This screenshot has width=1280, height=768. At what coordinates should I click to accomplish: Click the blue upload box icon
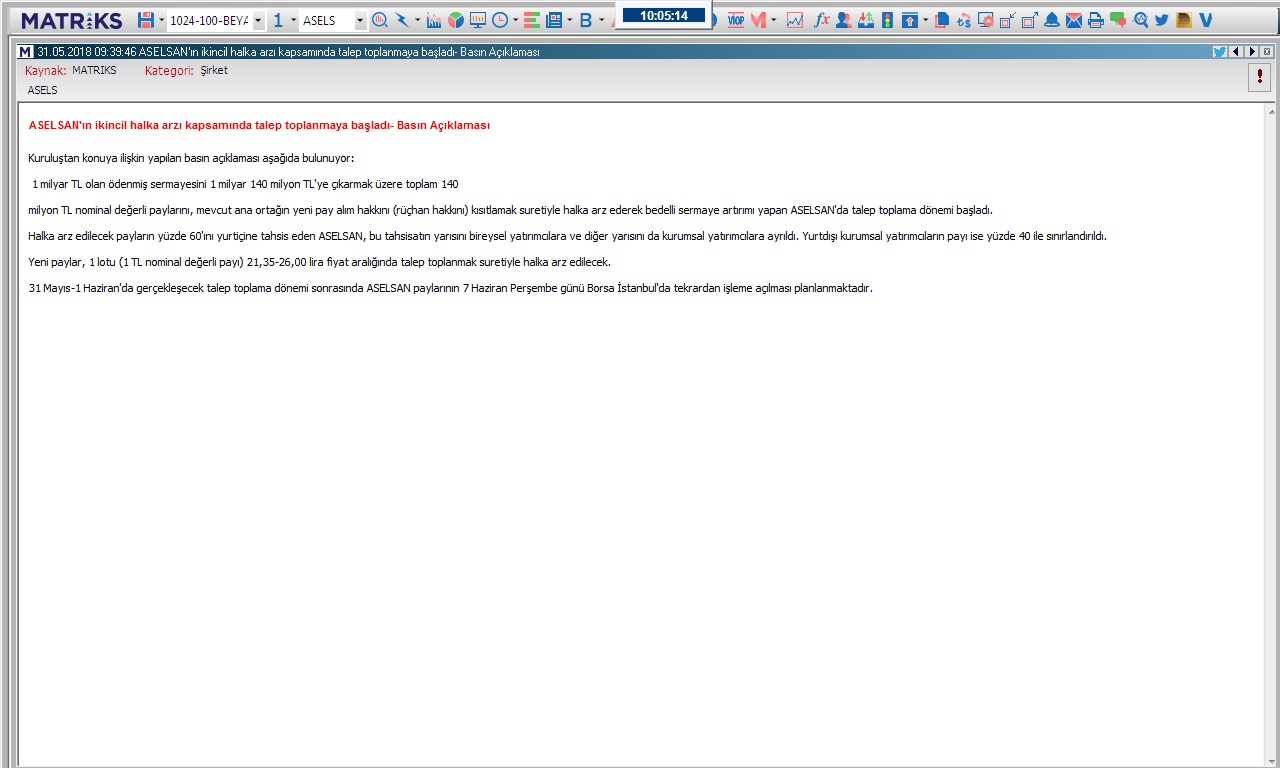pos(909,20)
